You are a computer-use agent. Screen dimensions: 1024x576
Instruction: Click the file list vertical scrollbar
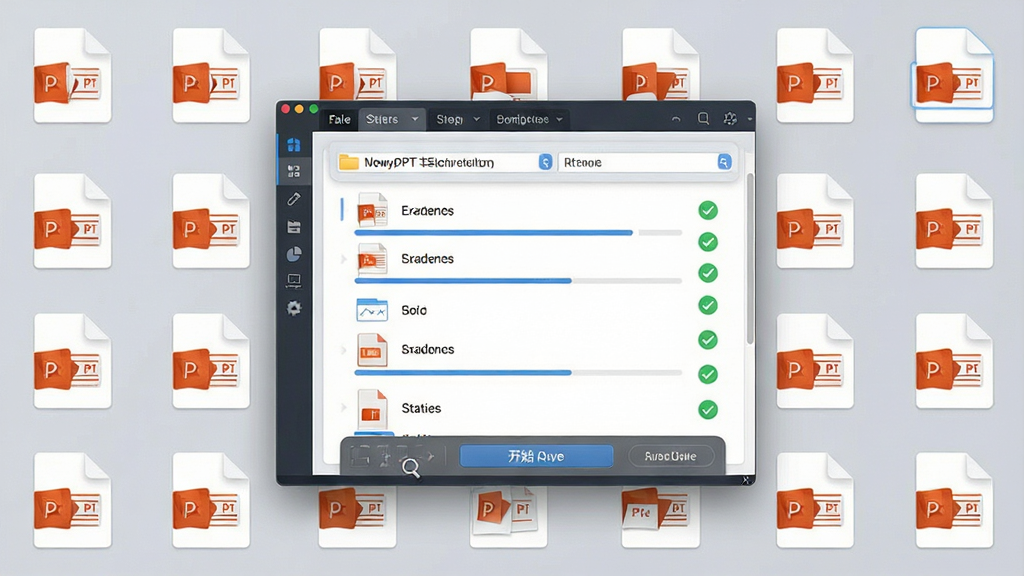pyautogui.click(x=750, y=259)
